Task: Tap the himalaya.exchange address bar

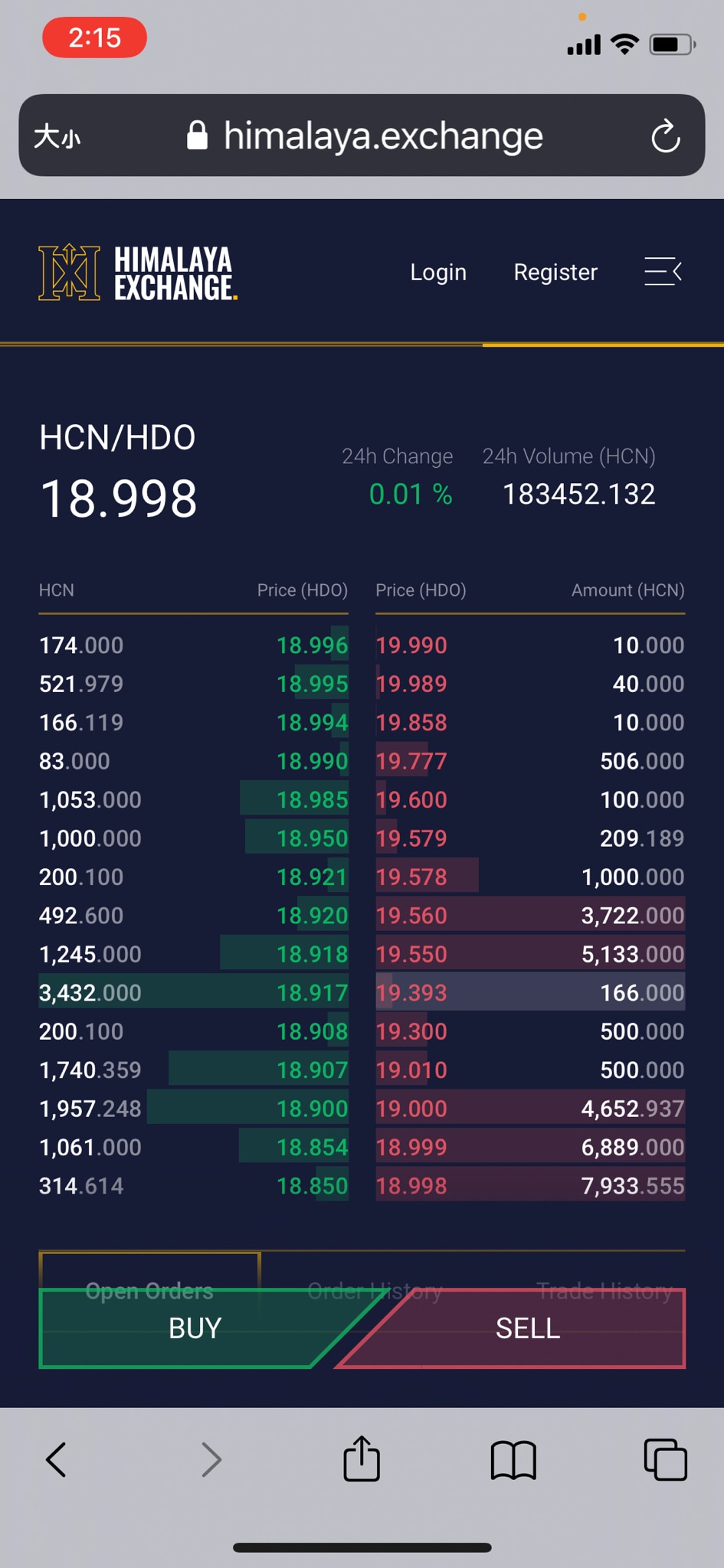Action: coord(362,136)
